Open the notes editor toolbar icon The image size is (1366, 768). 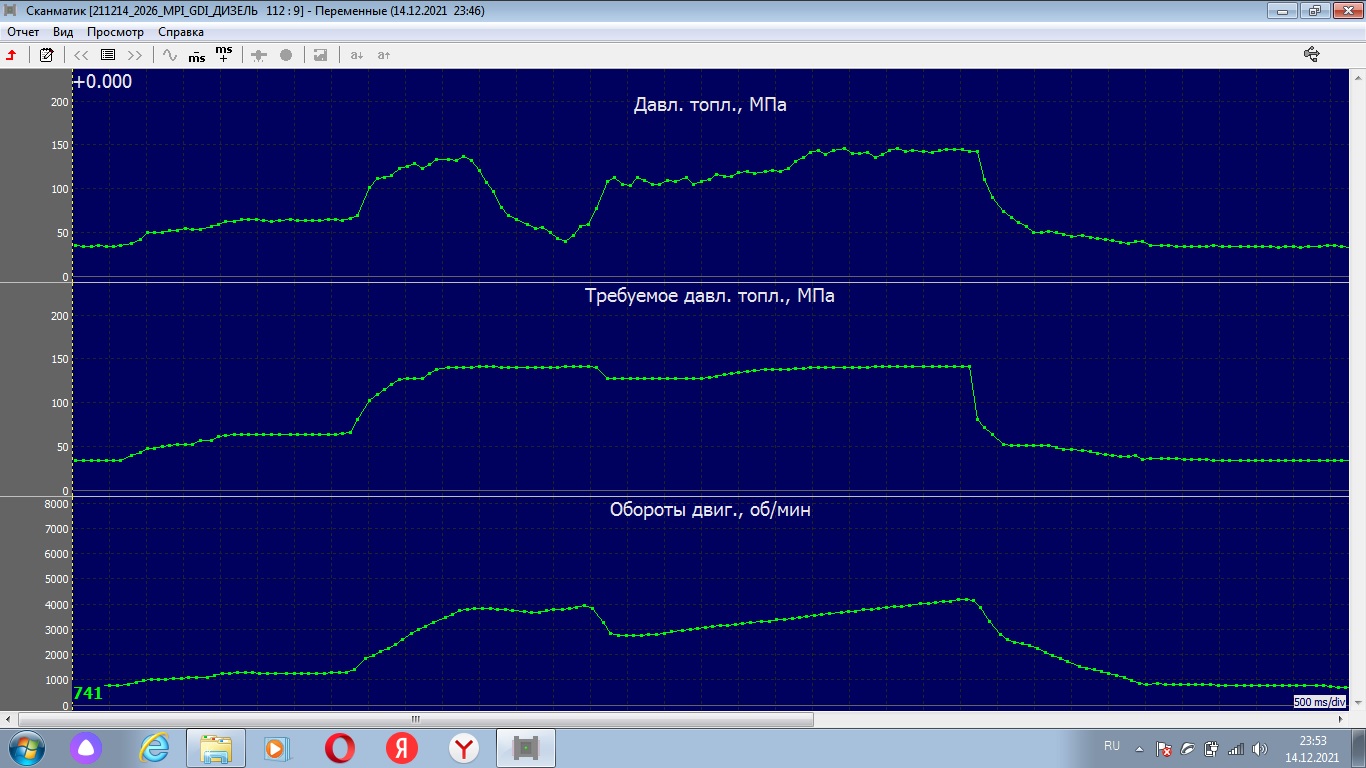(x=46, y=55)
